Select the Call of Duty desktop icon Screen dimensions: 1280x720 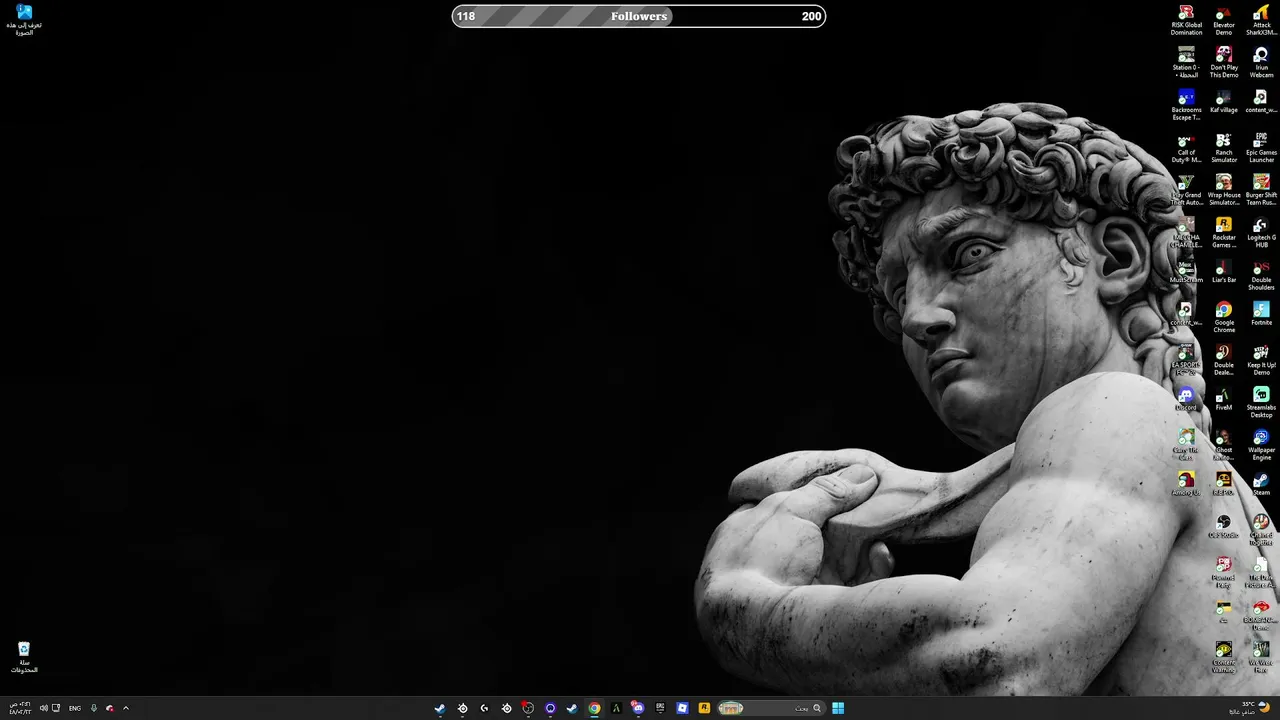coord(1186,148)
